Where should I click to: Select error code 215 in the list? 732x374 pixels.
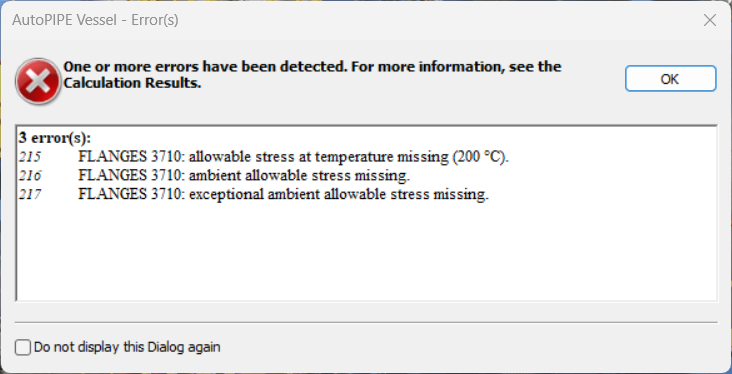30,157
